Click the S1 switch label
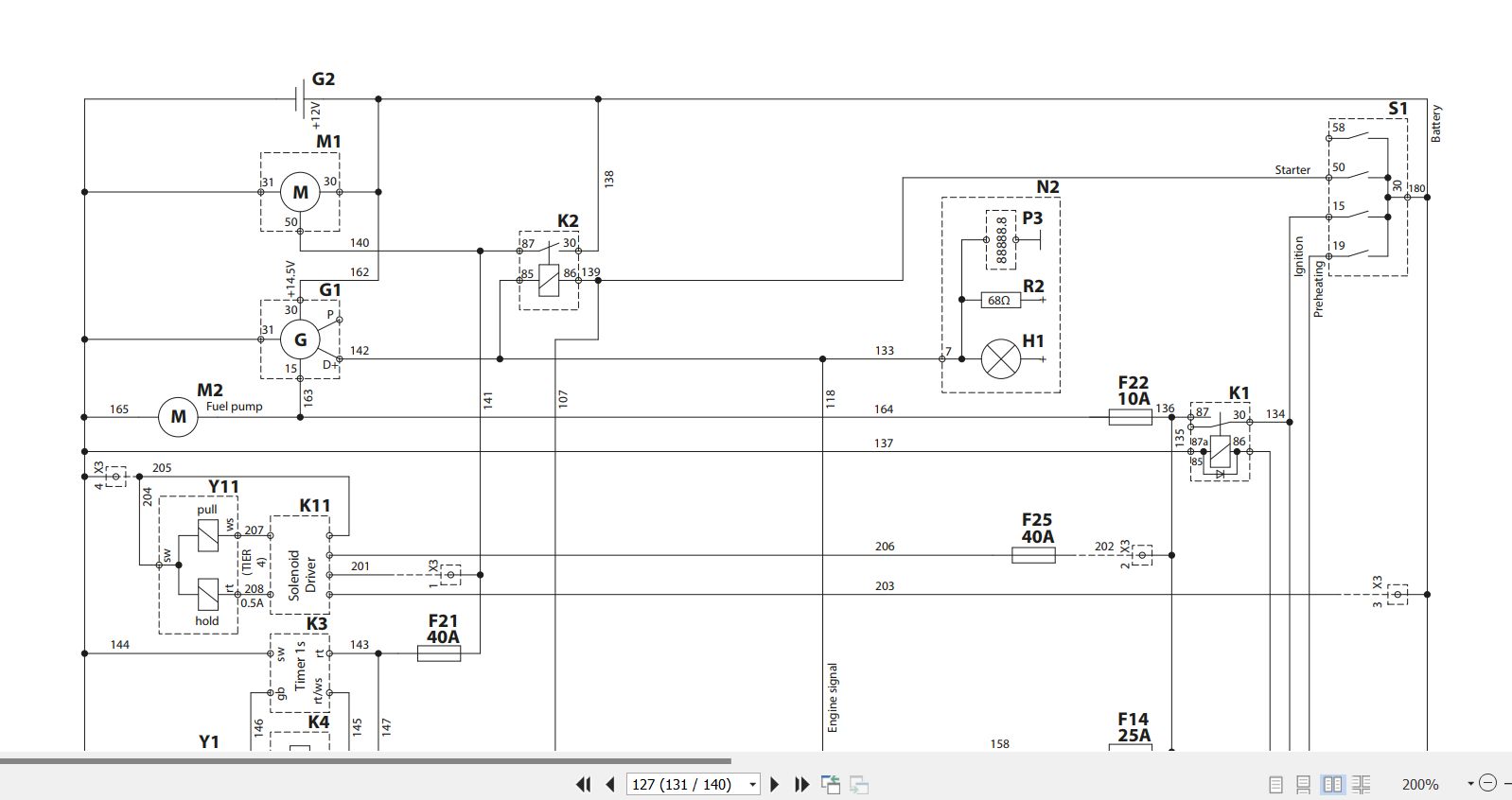The height and width of the screenshot is (800, 1512). tap(1398, 109)
